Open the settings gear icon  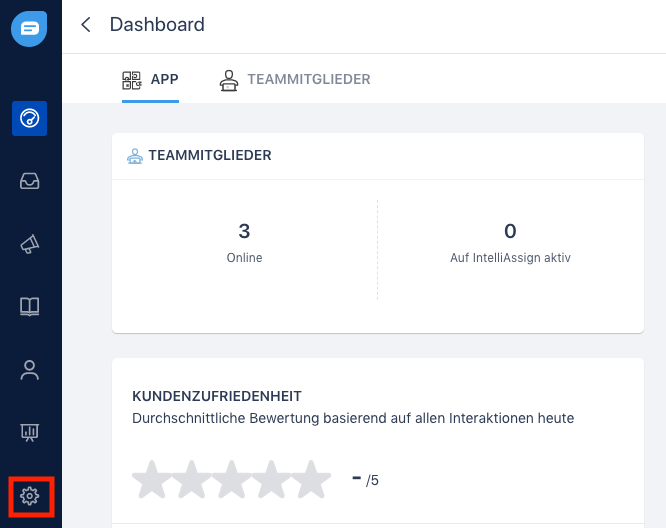[30, 496]
